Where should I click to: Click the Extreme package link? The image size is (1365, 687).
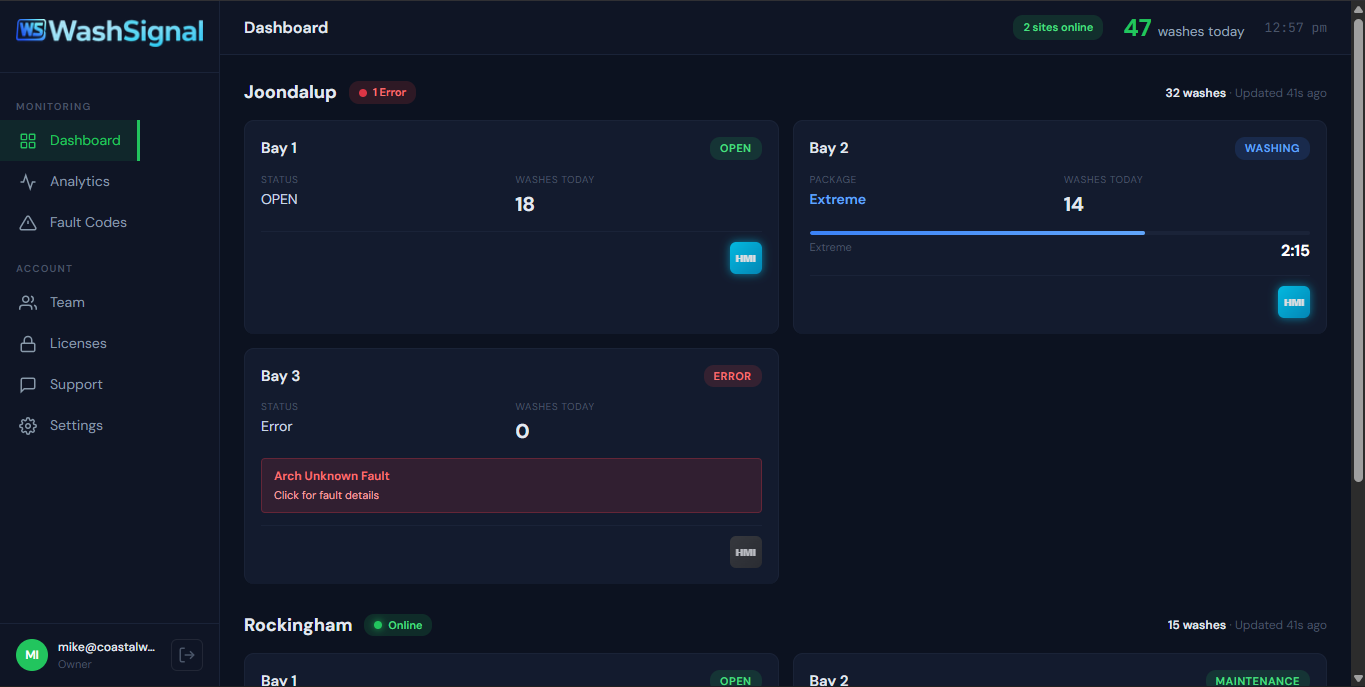point(838,199)
